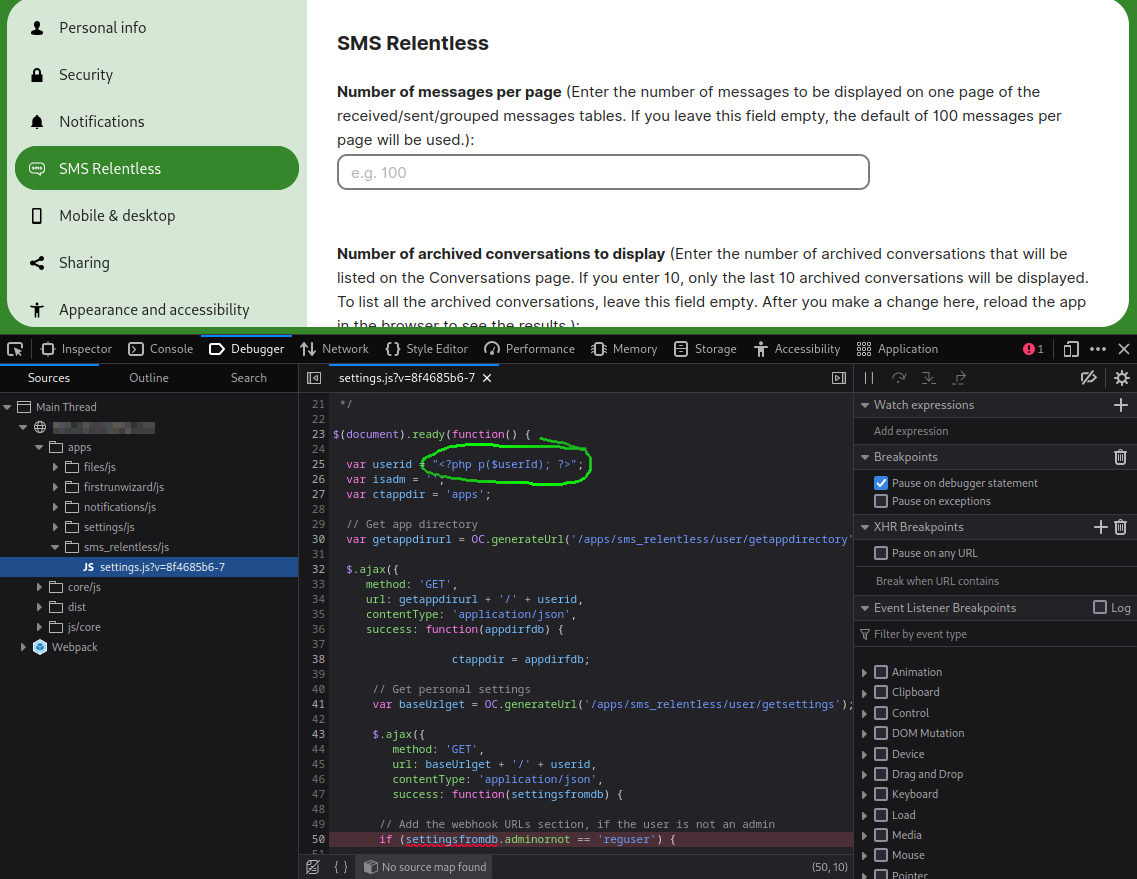
Task: Click the messages per page input field
Action: (x=603, y=172)
